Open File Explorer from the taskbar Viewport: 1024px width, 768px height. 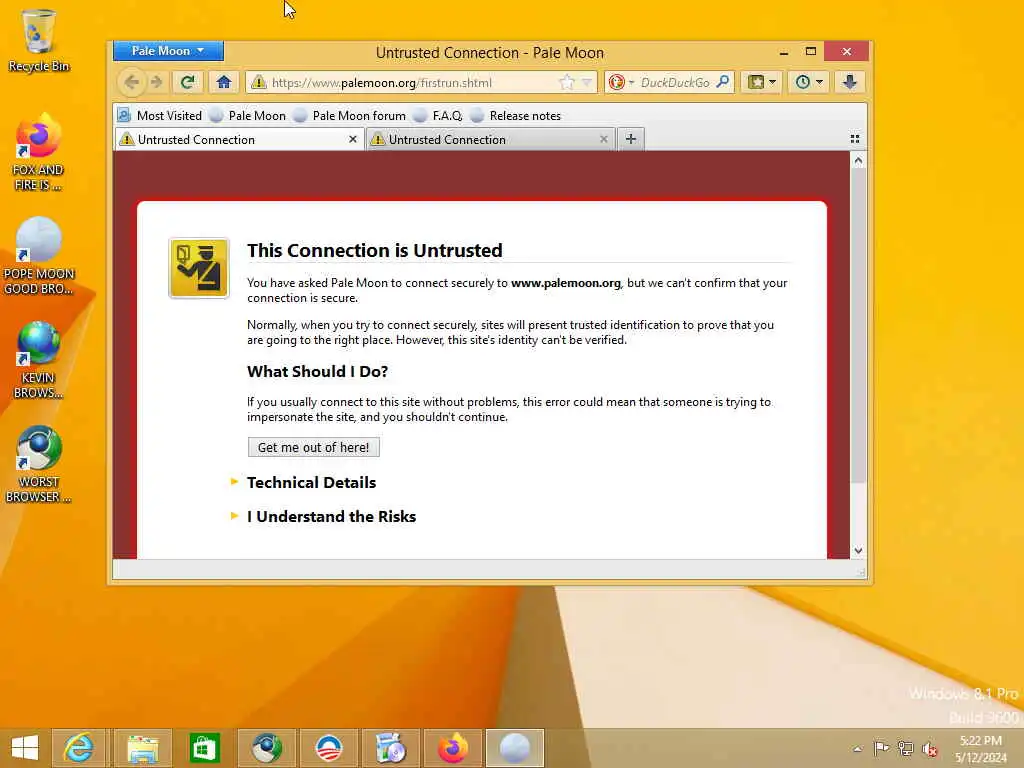point(142,748)
